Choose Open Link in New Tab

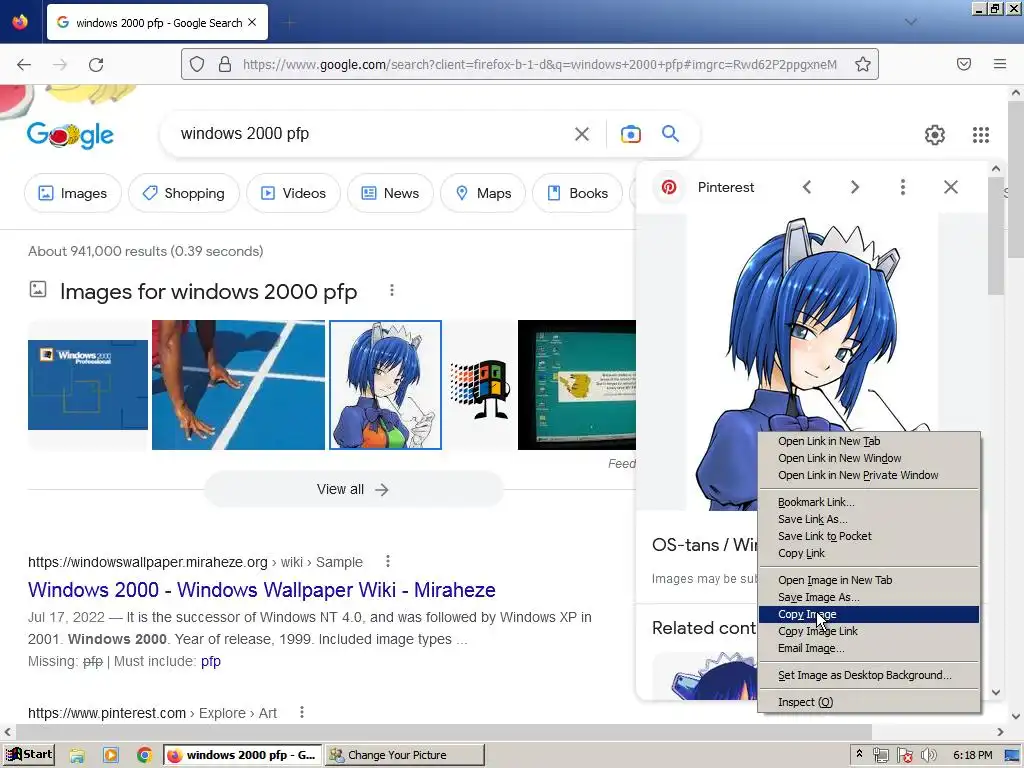pyautogui.click(x=869, y=441)
